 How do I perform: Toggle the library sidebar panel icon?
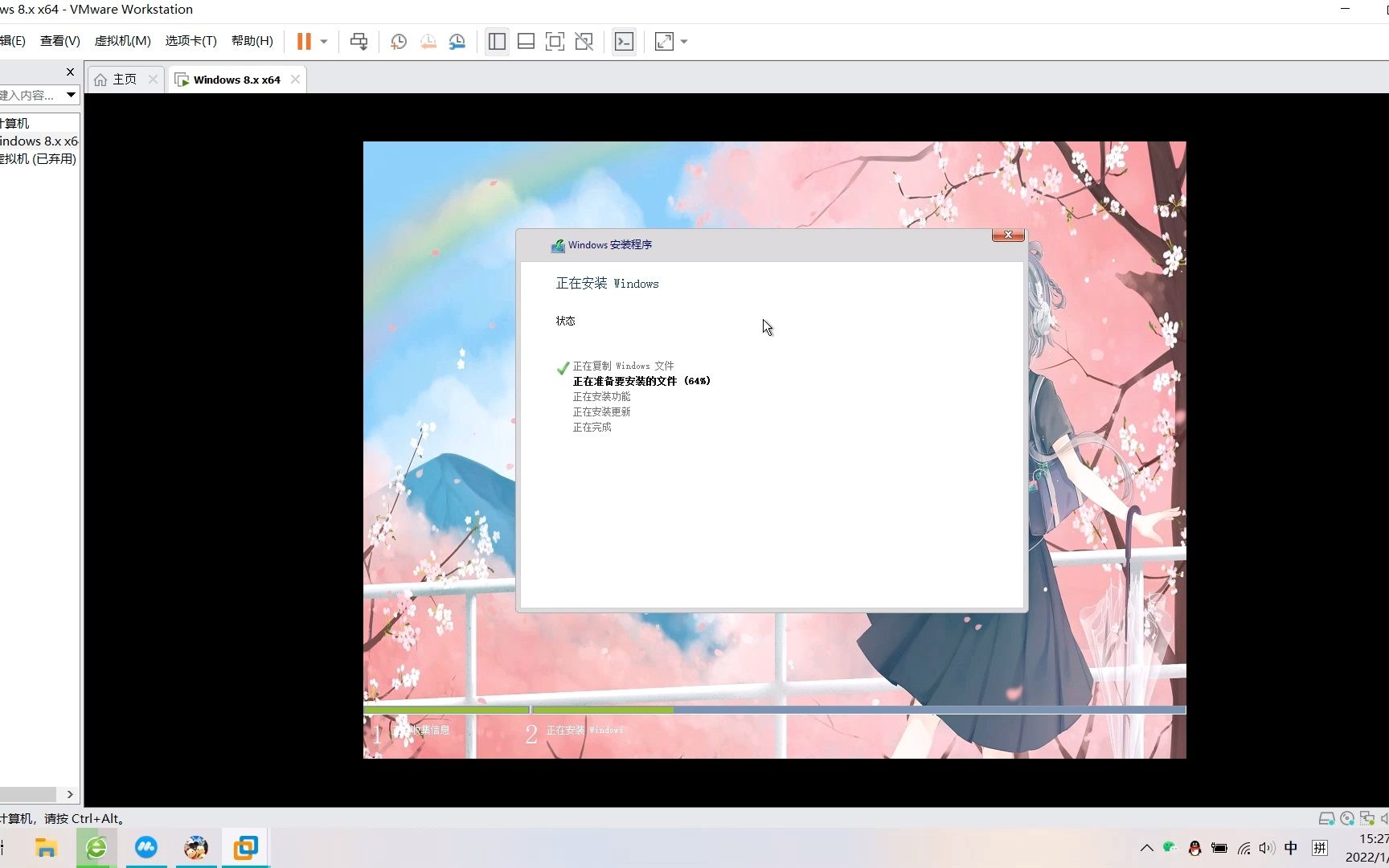click(x=497, y=42)
